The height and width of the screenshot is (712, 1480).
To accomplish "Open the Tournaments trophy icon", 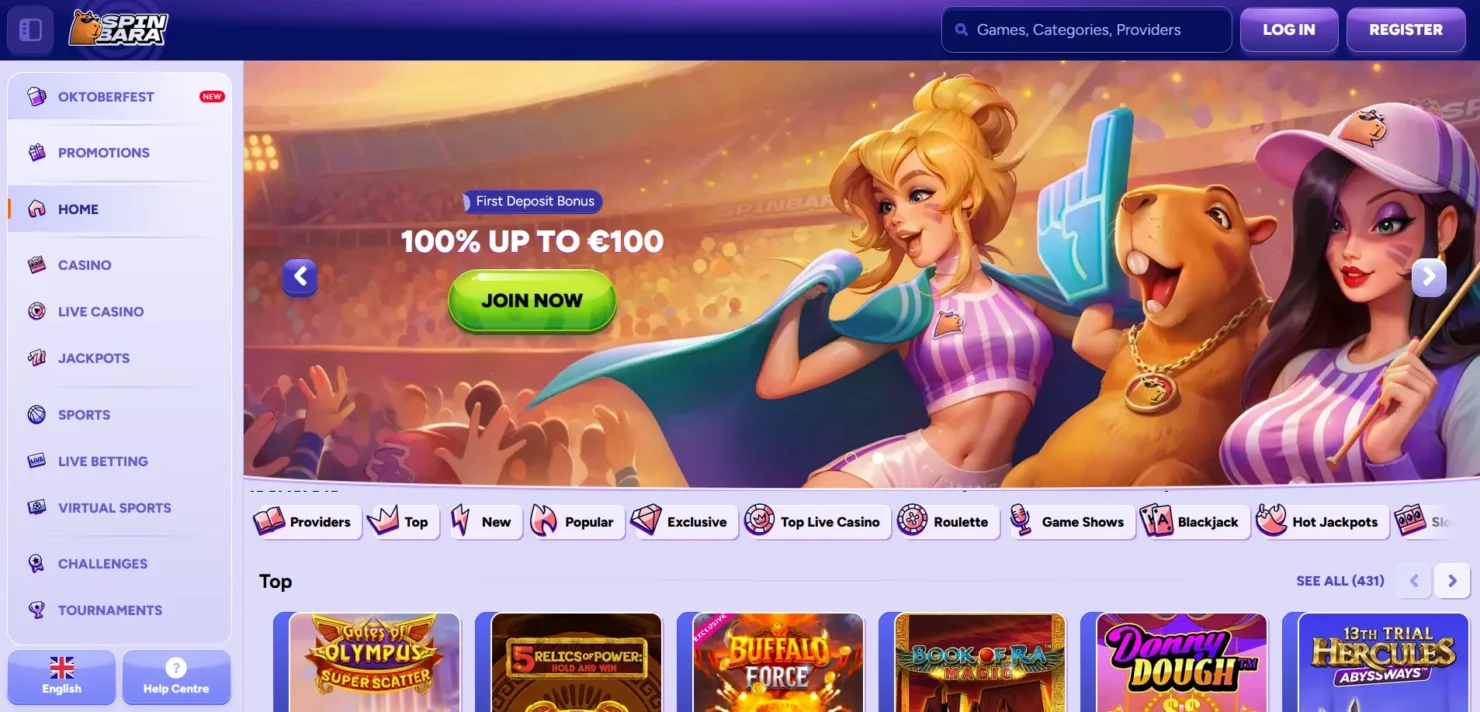I will [37, 610].
